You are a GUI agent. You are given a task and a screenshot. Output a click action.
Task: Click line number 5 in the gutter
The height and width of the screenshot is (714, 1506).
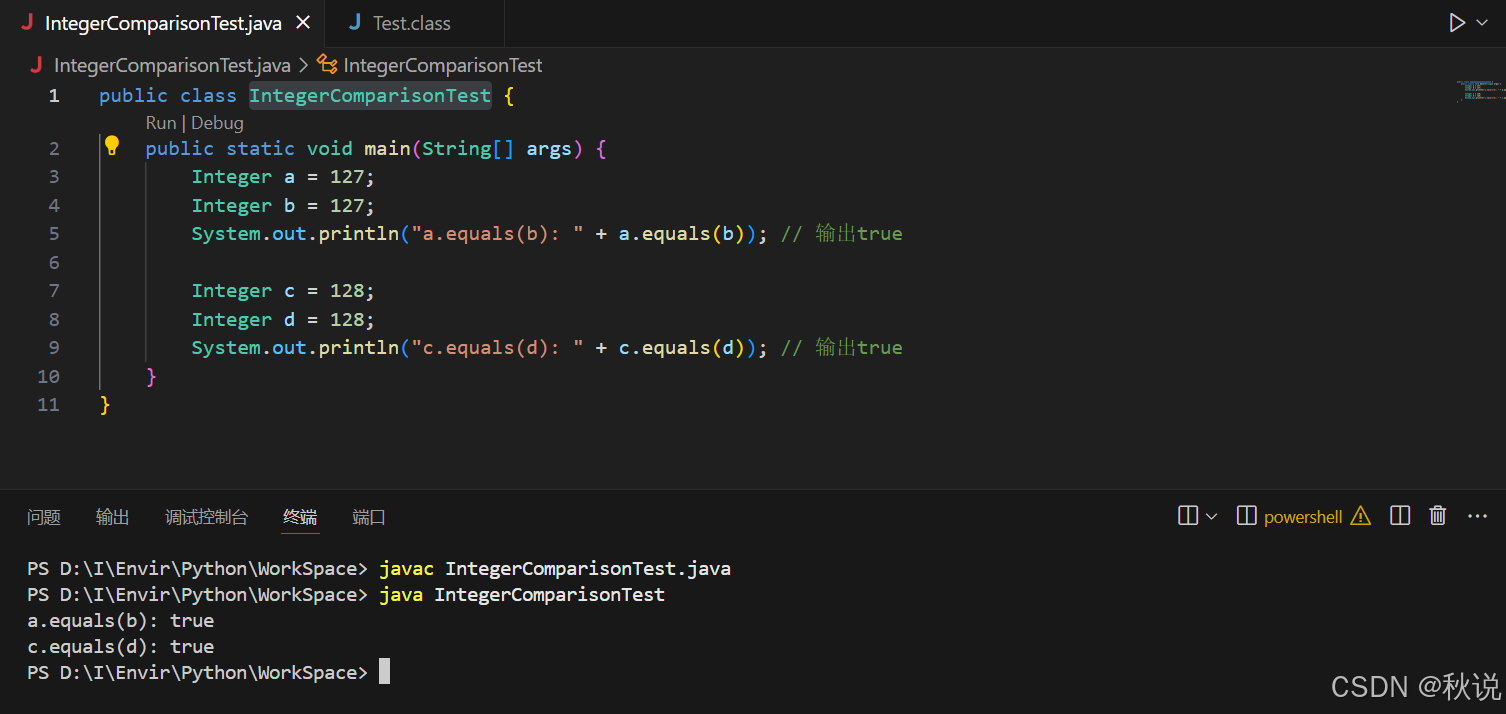coord(54,234)
